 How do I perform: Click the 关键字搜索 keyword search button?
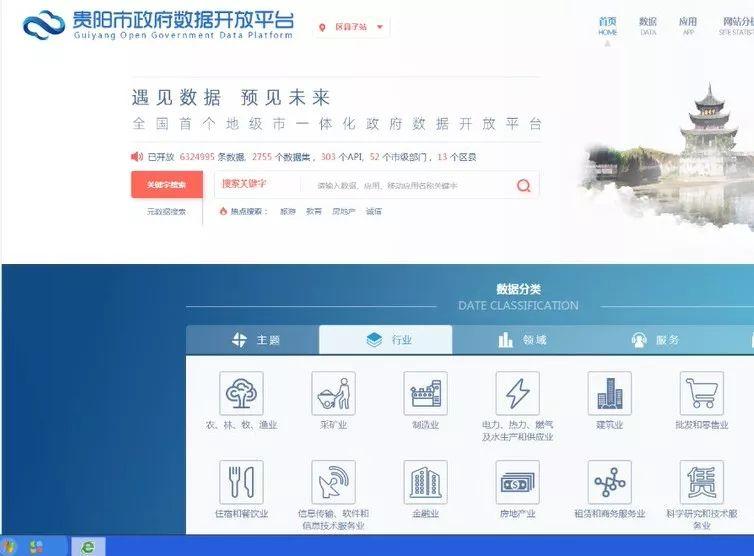coord(166,185)
